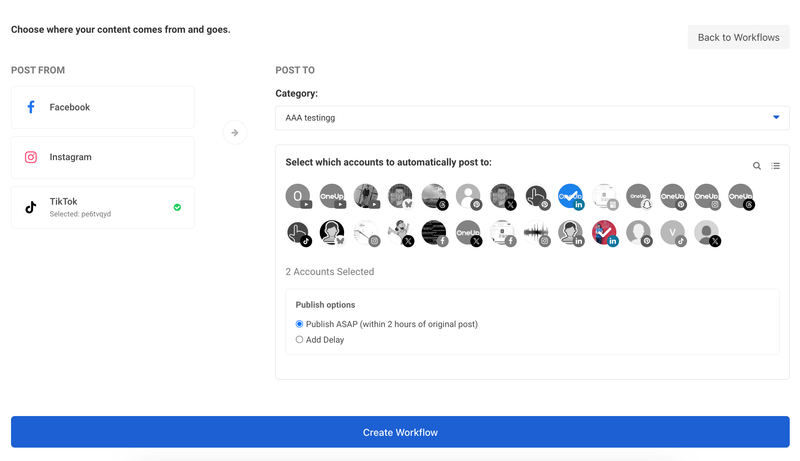Select the OneUp Snapchat account avatar

639,197
